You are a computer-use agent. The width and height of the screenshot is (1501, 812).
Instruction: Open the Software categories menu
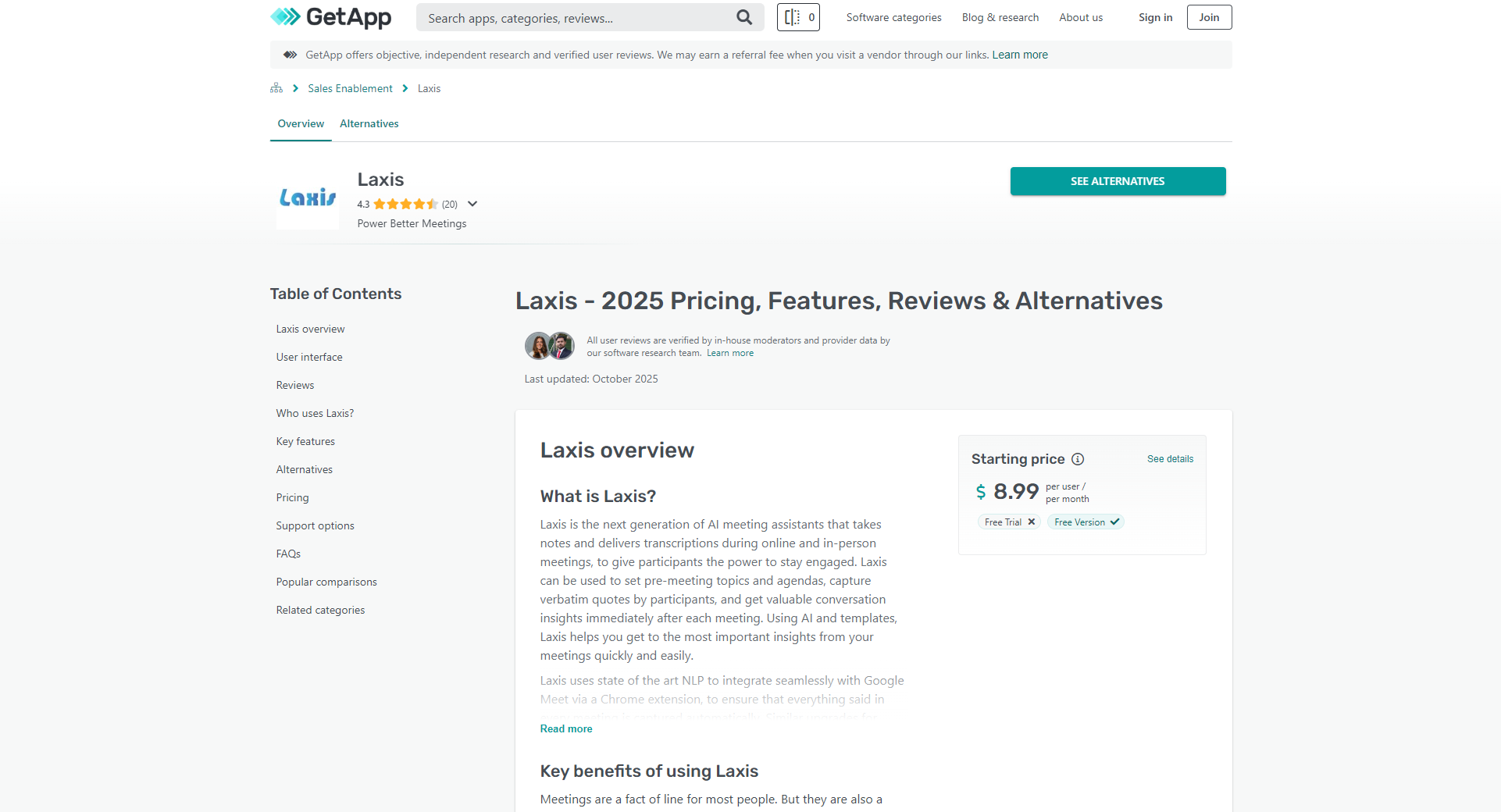coord(893,17)
